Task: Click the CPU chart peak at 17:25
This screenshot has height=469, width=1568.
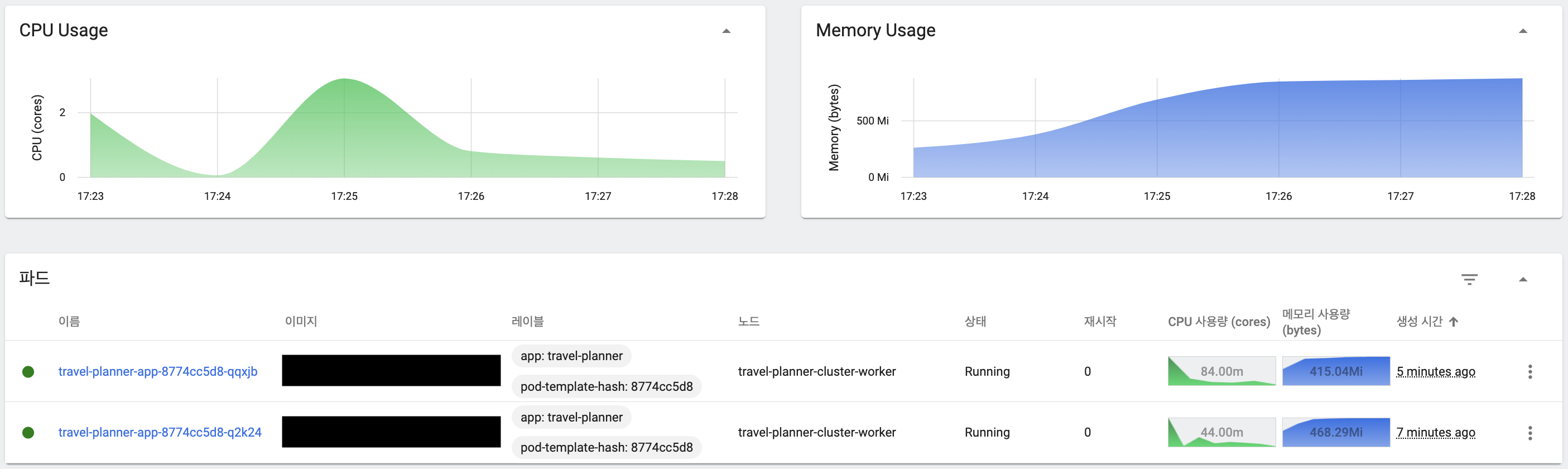Action: click(344, 79)
